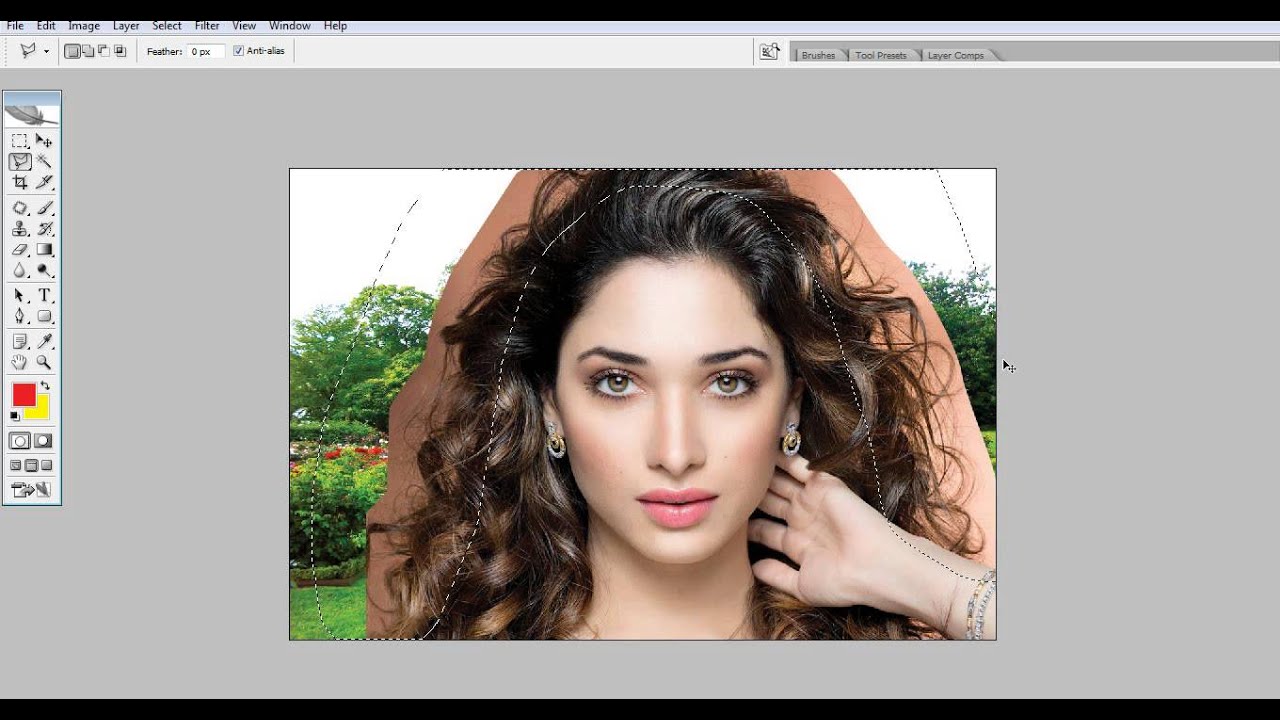Open the File Browser icon in options bar
The height and width of the screenshot is (720, 1280).
click(769, 51)
